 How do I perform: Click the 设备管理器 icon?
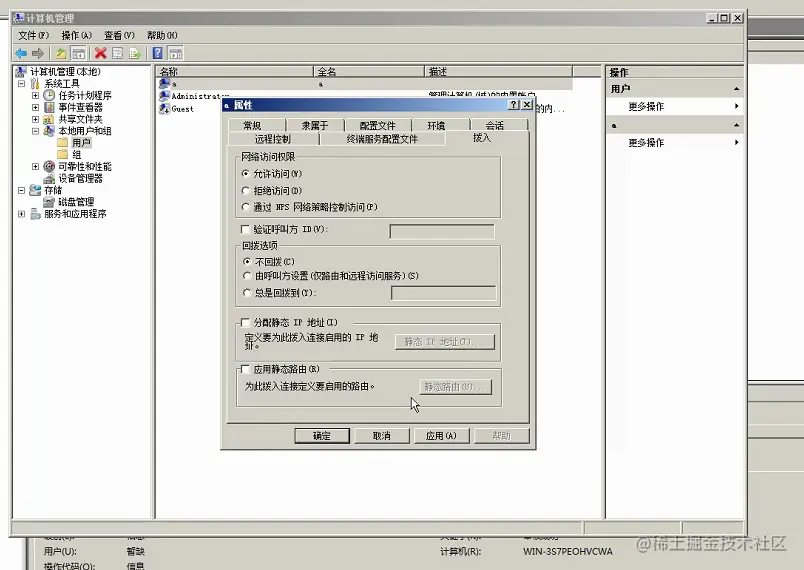(x=49, y=178)
